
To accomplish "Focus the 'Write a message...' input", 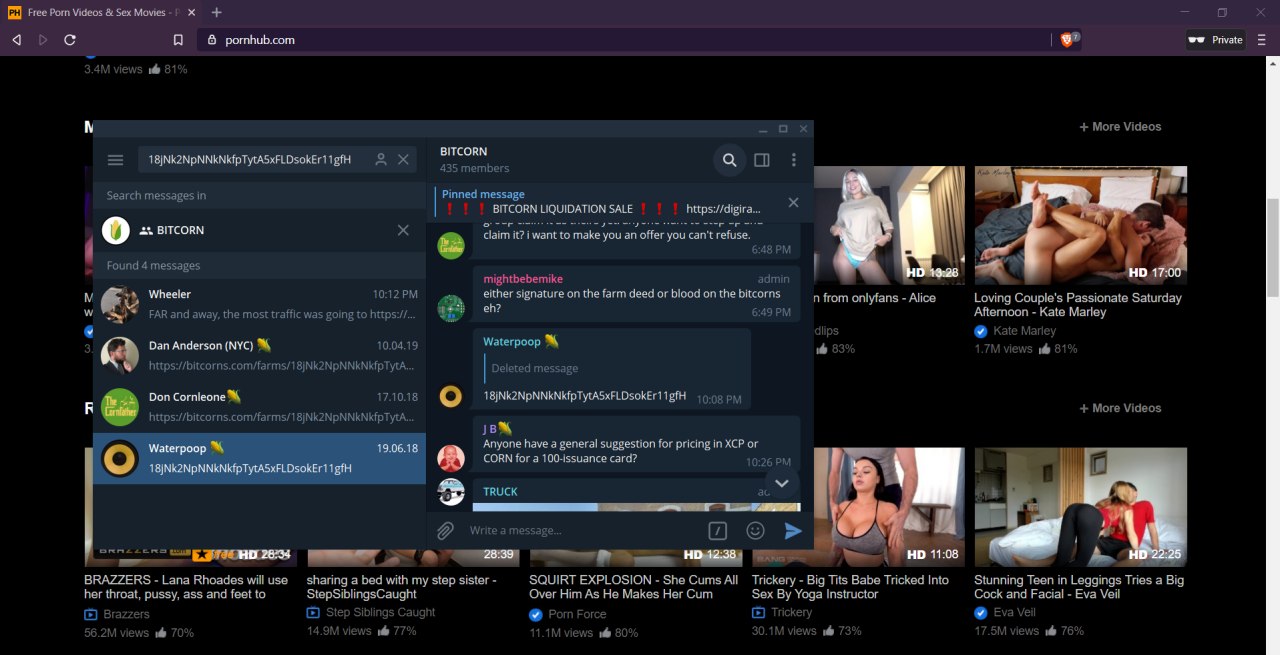I will [x=580, y=530].
